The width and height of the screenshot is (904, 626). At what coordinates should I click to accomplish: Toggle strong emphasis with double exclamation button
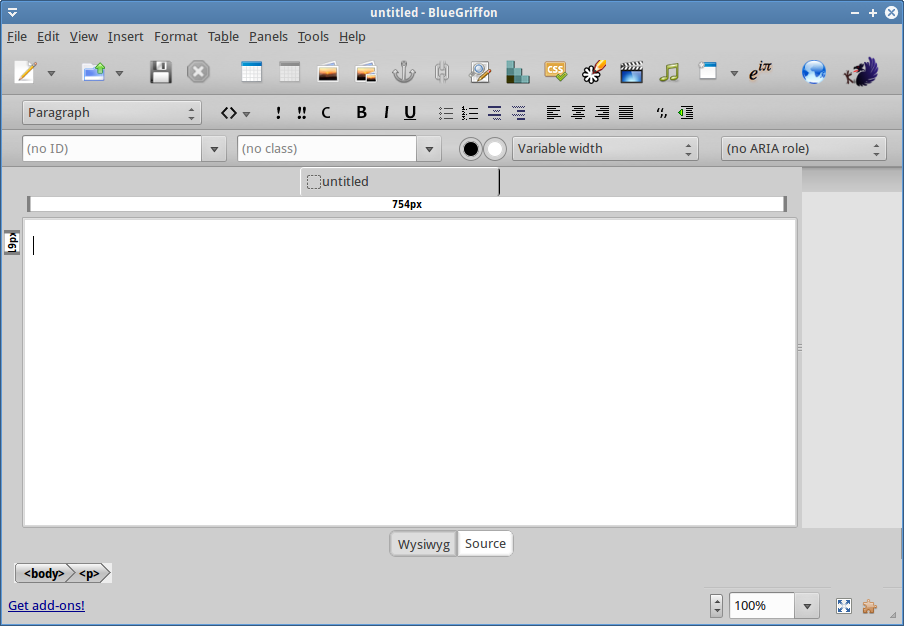(302, 112)
